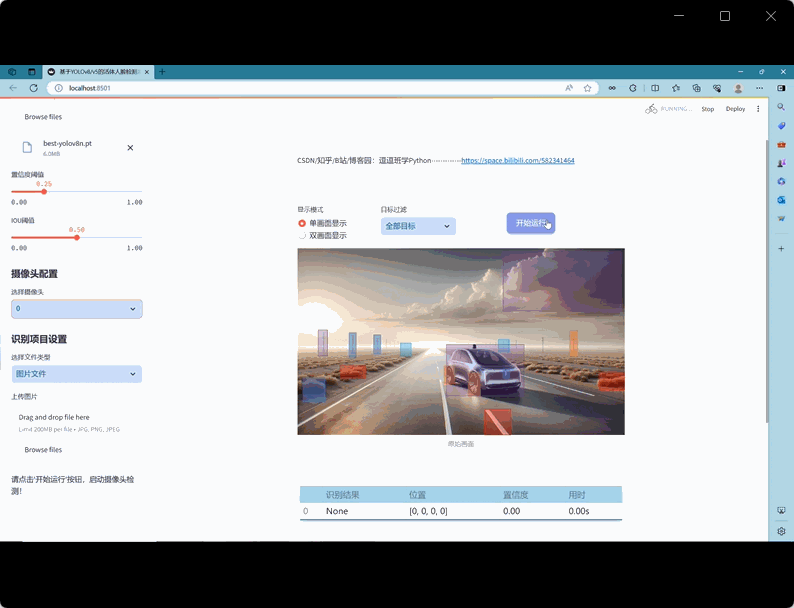This screenshot has width=794, height=608.
Task: Click the running bicycle status icon
Action: 651,108
